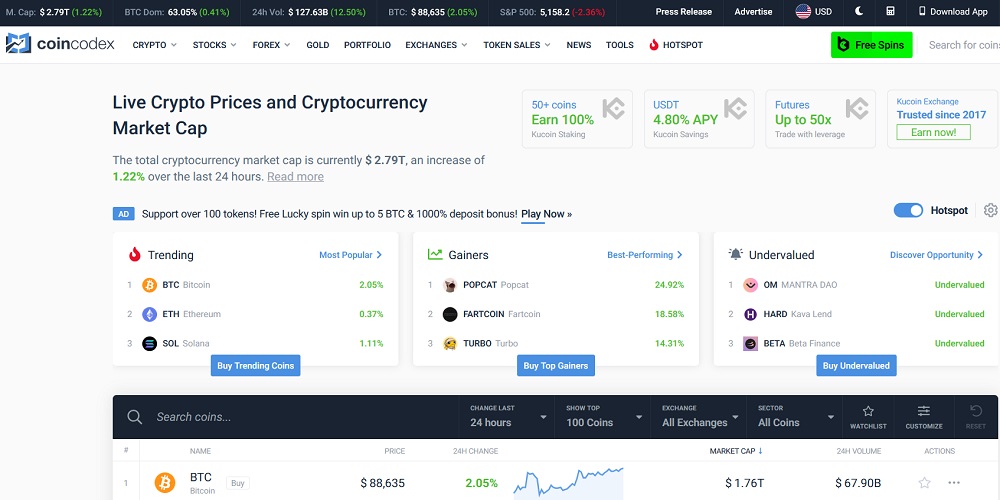This screenshot has height=500, width=1000.
Task: Open the Show Top 100 Coins dropdown
Action: point(600,416)
